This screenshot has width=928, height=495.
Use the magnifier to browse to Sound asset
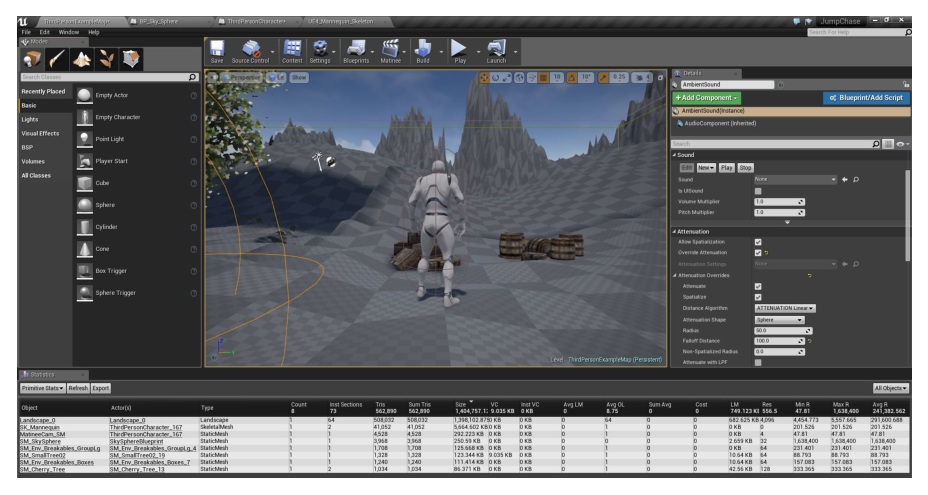coord(856,179)
